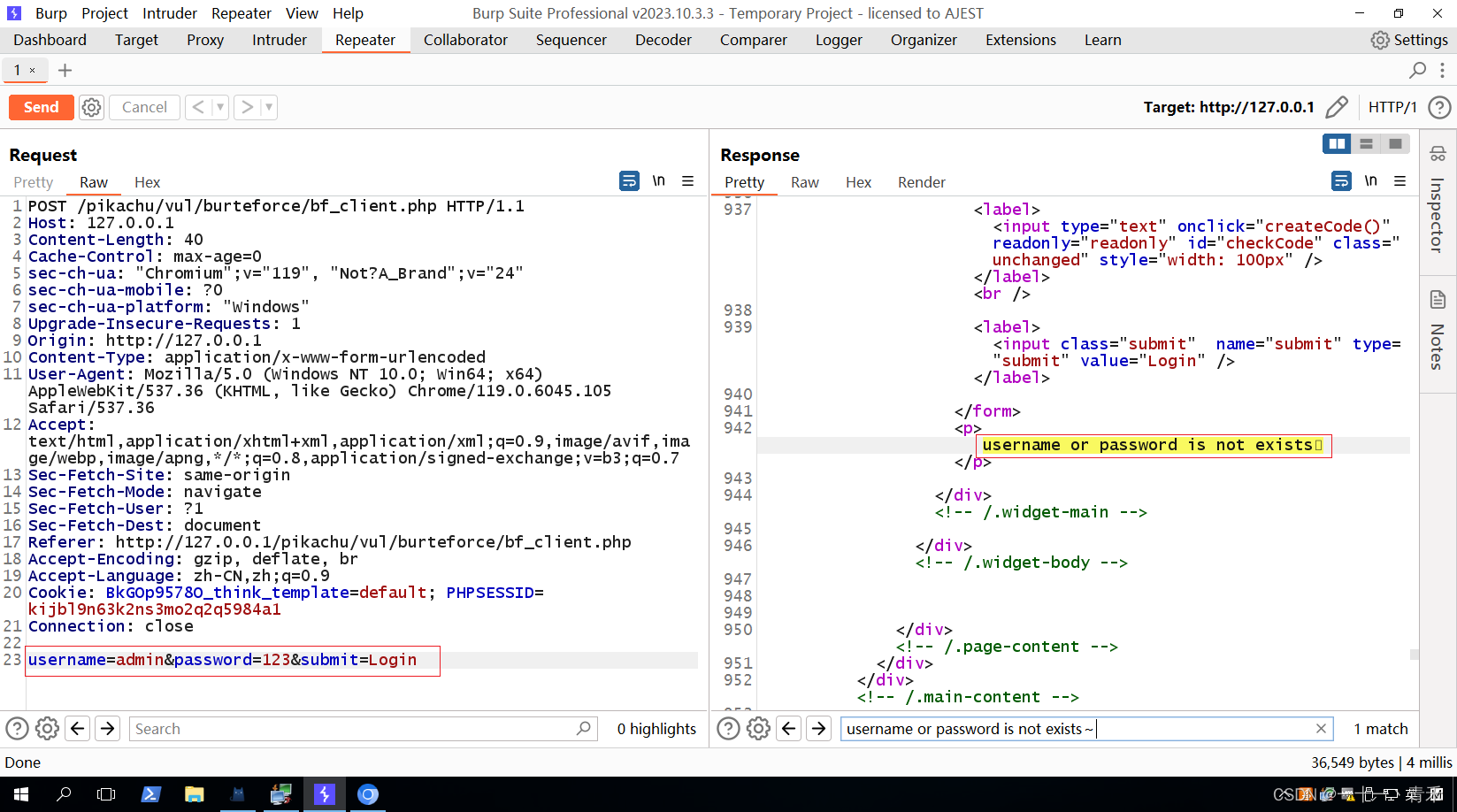Image resolution: width=1457 pixels, height=812 pixels.
Task: Switch response view to Render
Action: tap(922, 182)
